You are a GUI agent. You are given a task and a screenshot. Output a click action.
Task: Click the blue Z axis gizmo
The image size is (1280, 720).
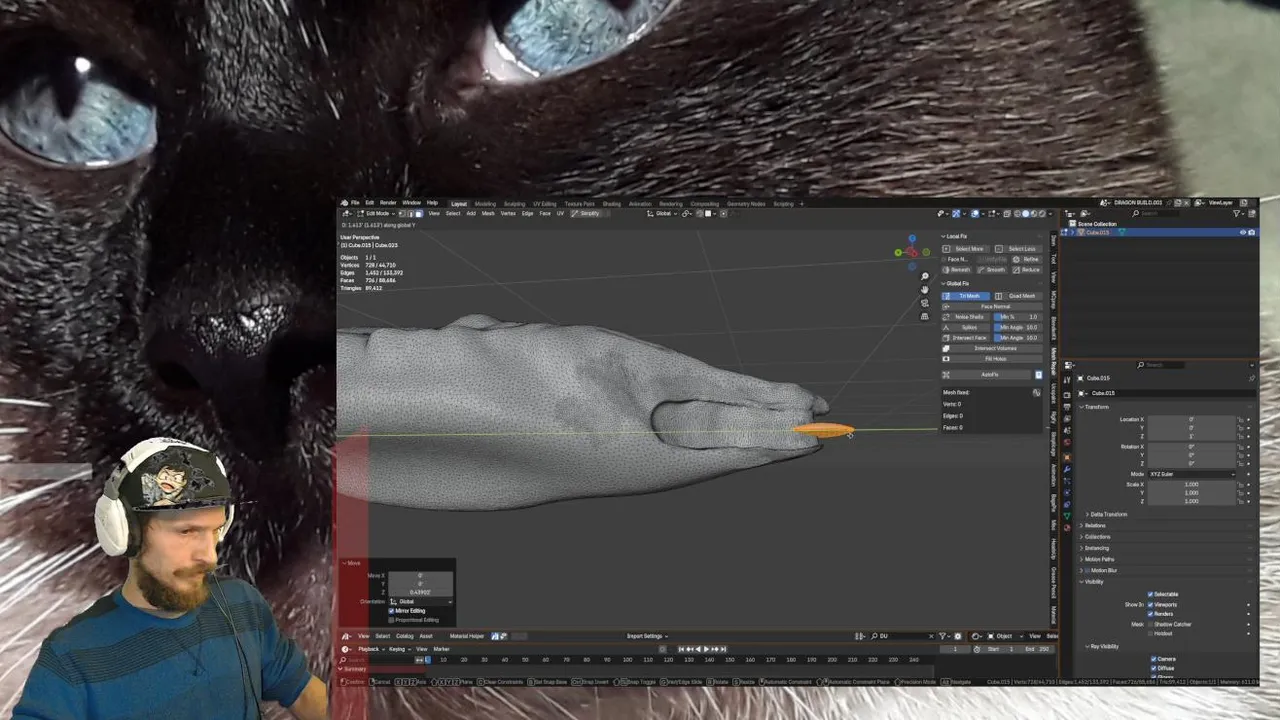pyautogui.click(x=912, y=238)
